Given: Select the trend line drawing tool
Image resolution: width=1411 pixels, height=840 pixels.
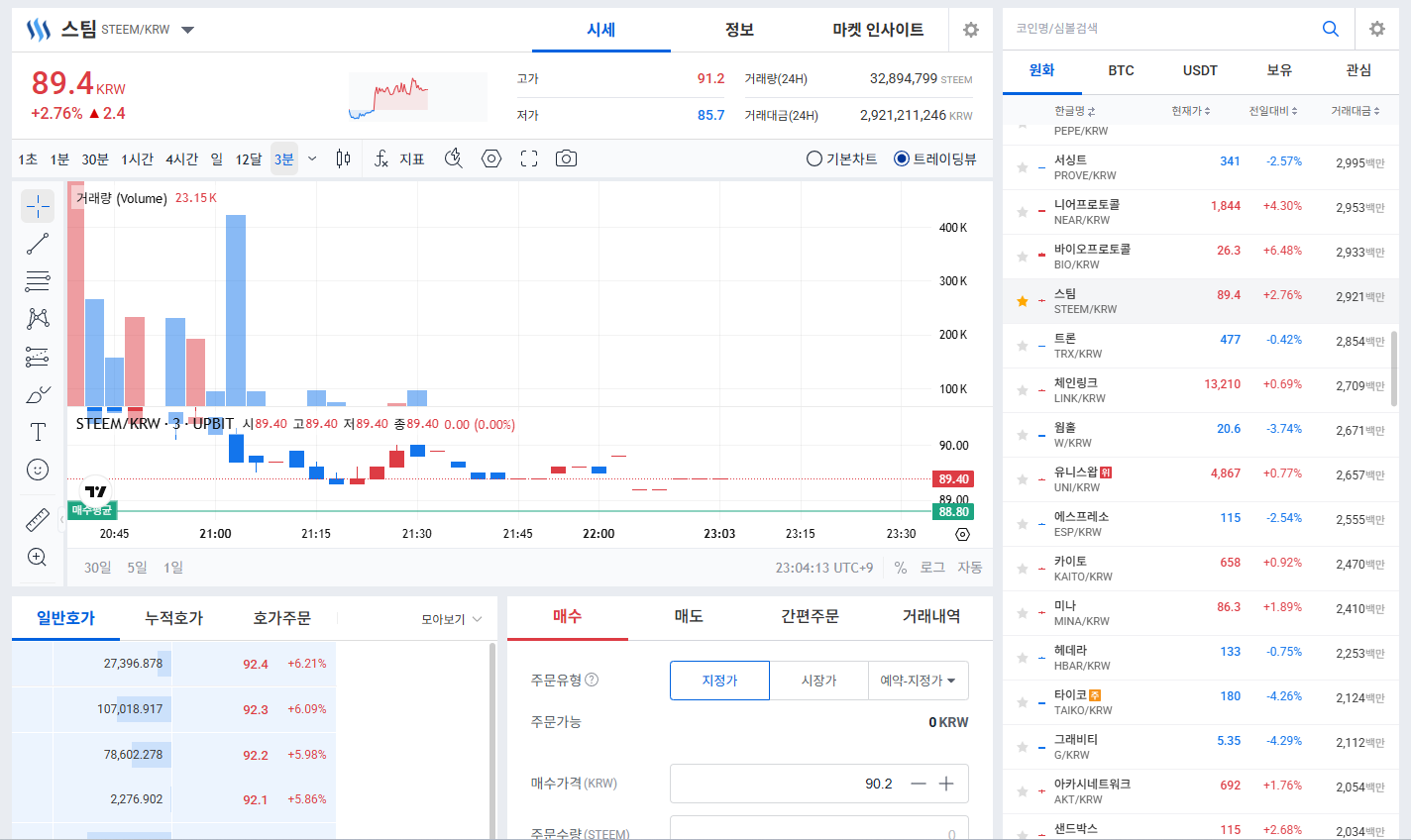Looking at the screenshot, I should [38, 244].
